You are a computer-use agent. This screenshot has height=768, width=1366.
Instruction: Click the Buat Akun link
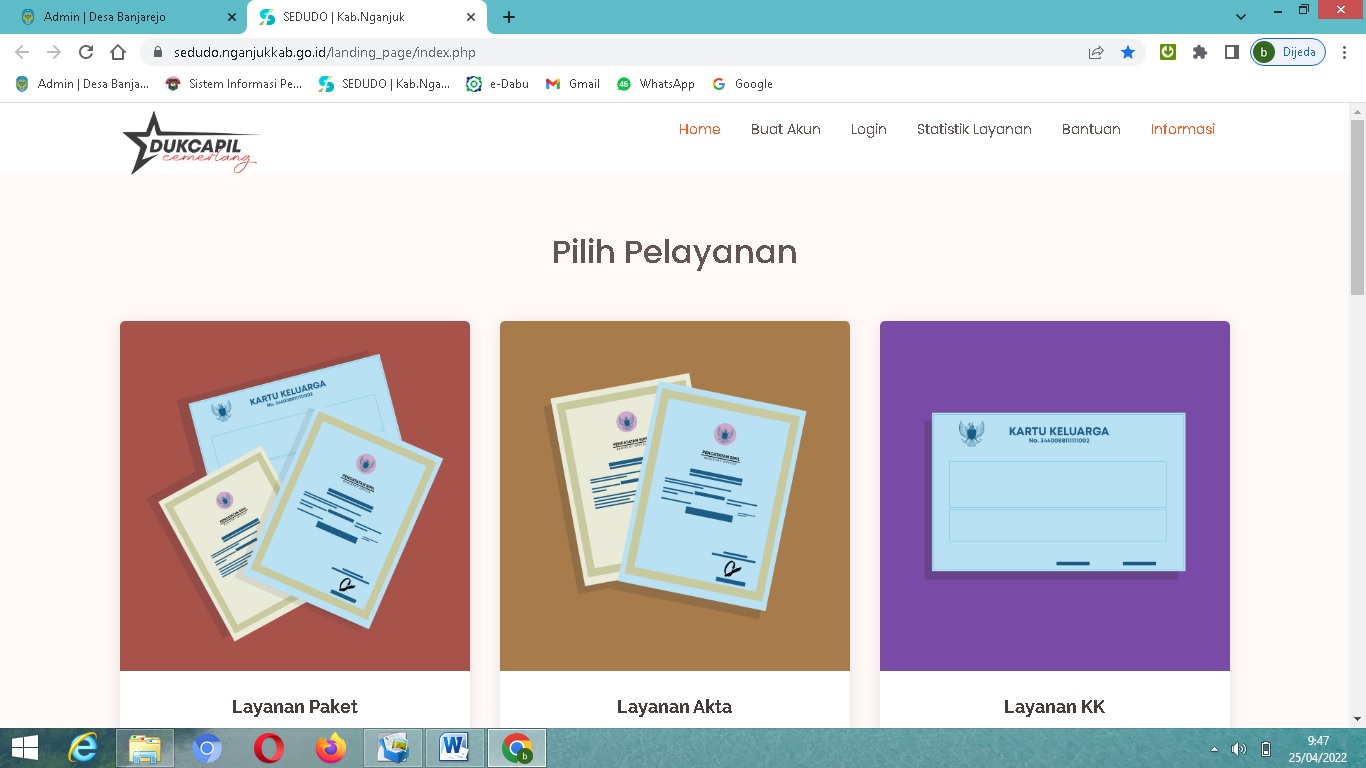point(785,129)
